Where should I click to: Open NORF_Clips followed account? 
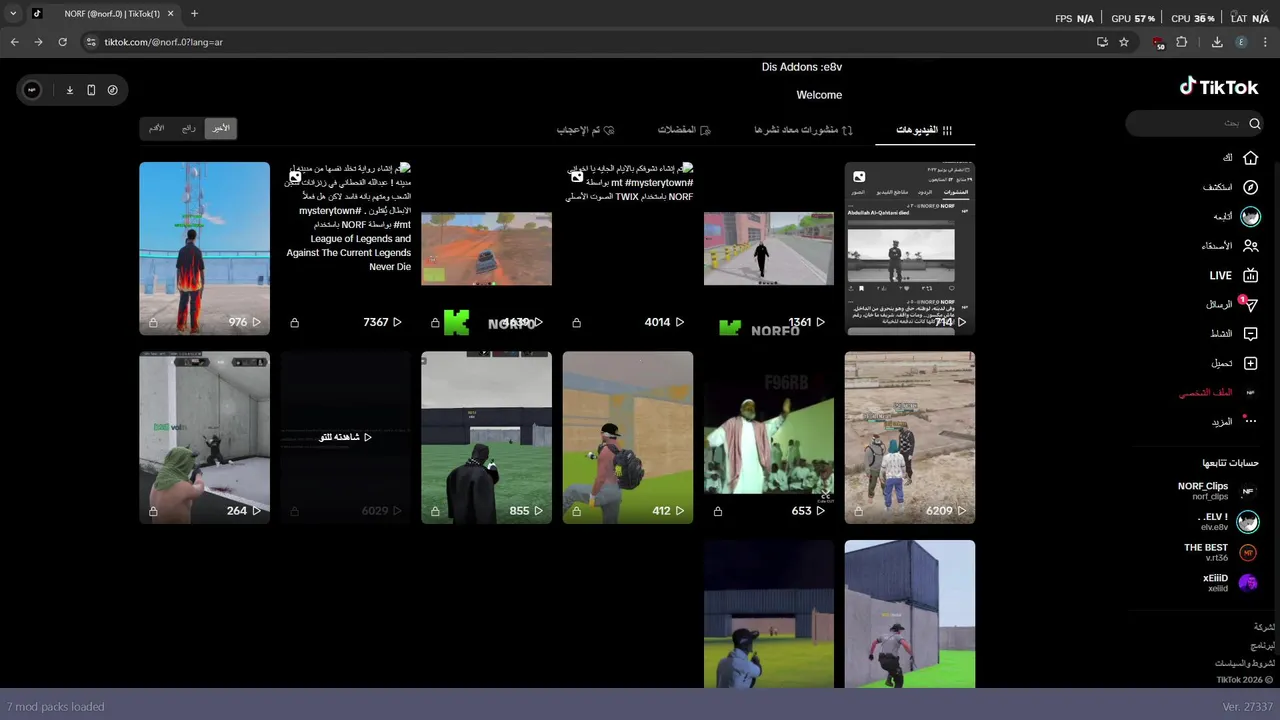(x=1218, y=491)
